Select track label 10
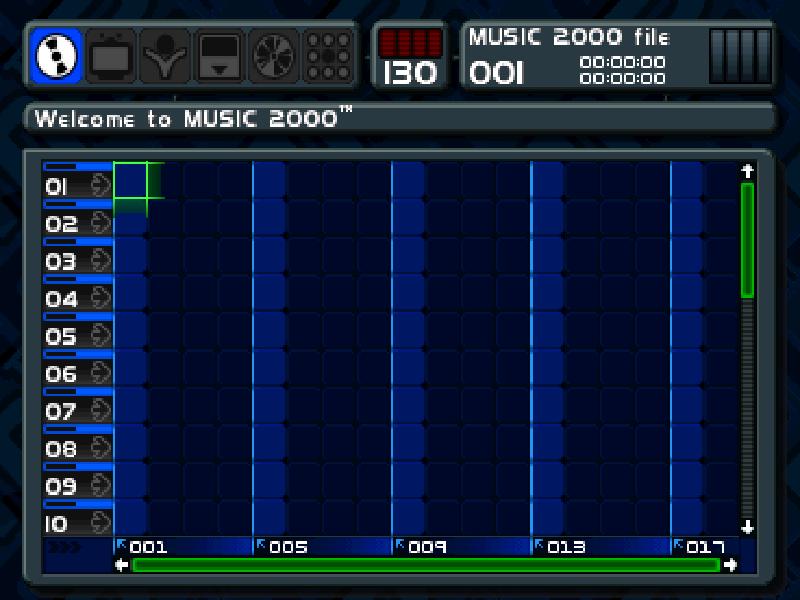This screenshot has height=600, width=800. tap(56, 524)
